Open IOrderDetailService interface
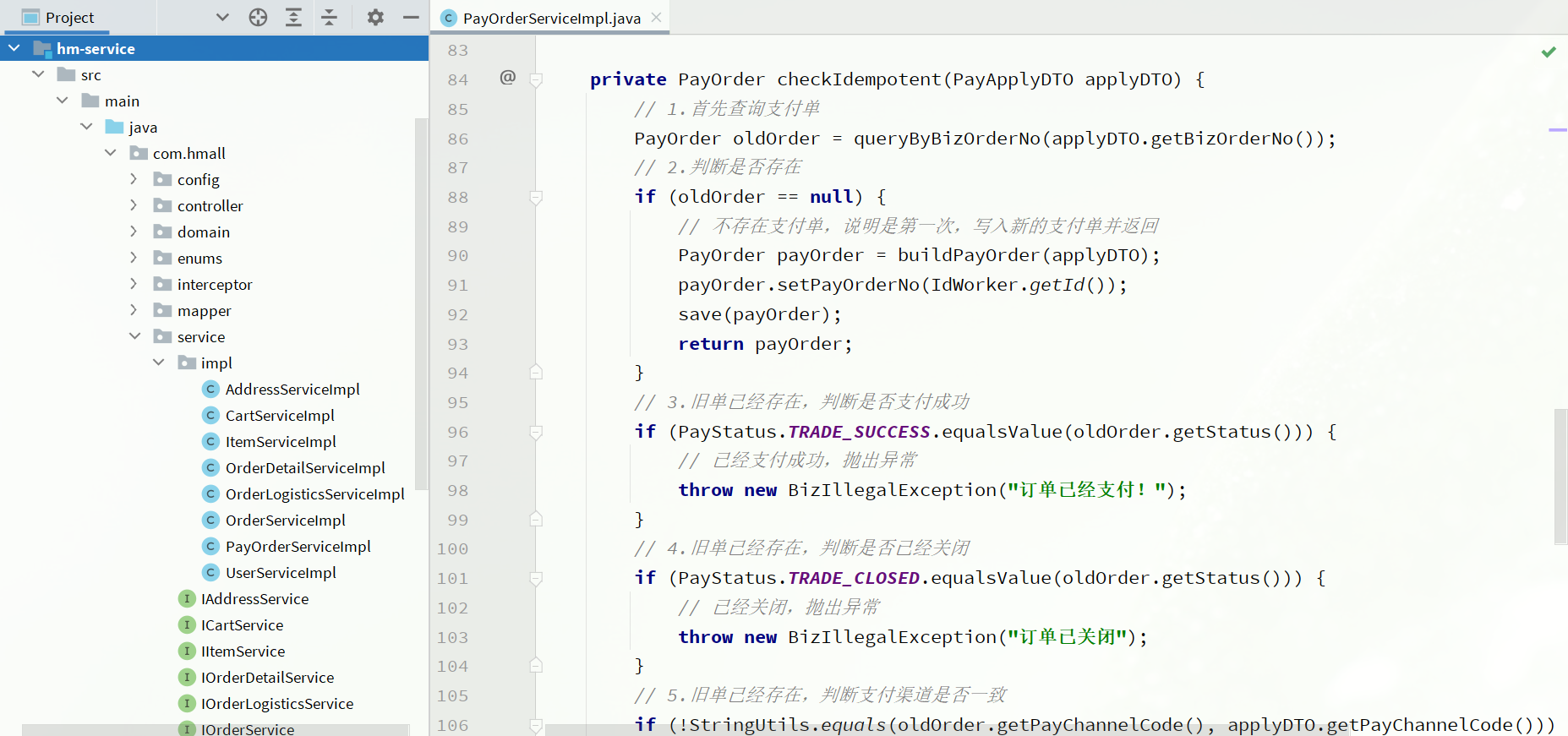The image size is (1568, 736). pos(267,678)
